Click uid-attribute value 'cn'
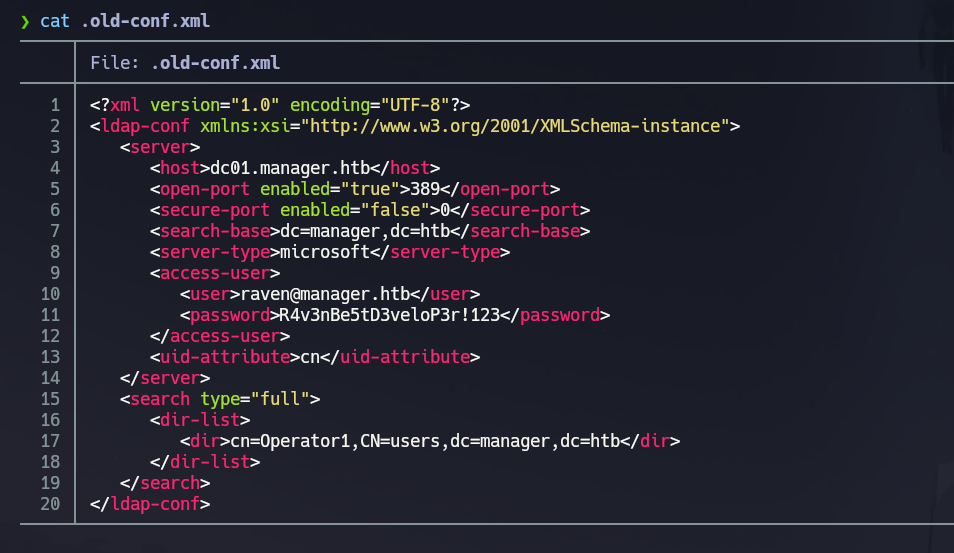Viewport: 954px width, 553px height. coord(310,357)
